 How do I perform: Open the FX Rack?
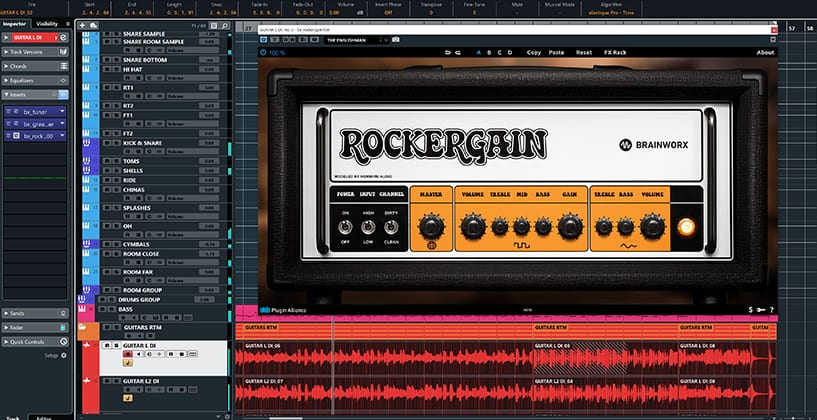[615, 52]
